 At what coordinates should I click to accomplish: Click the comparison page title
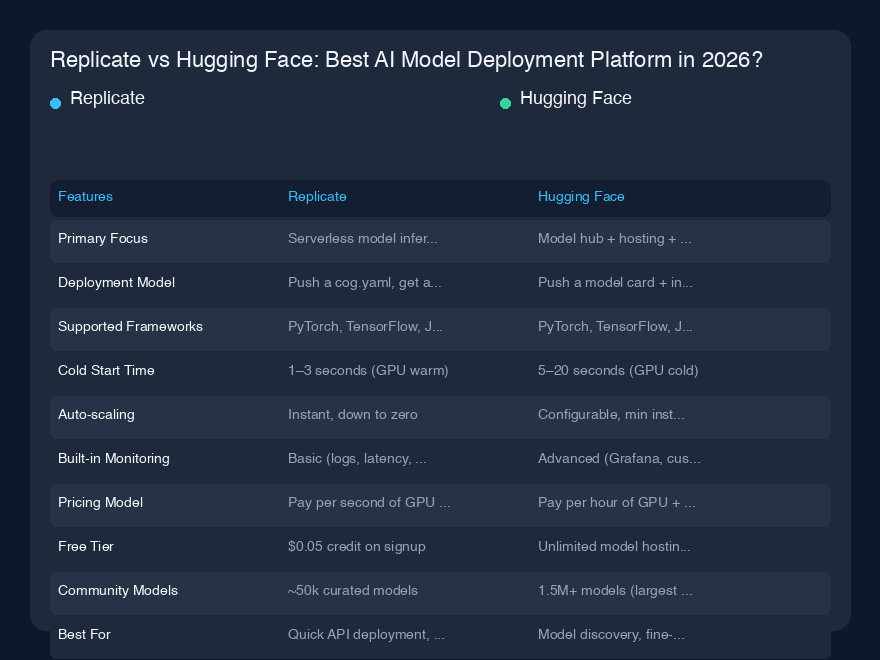point(406,59)
